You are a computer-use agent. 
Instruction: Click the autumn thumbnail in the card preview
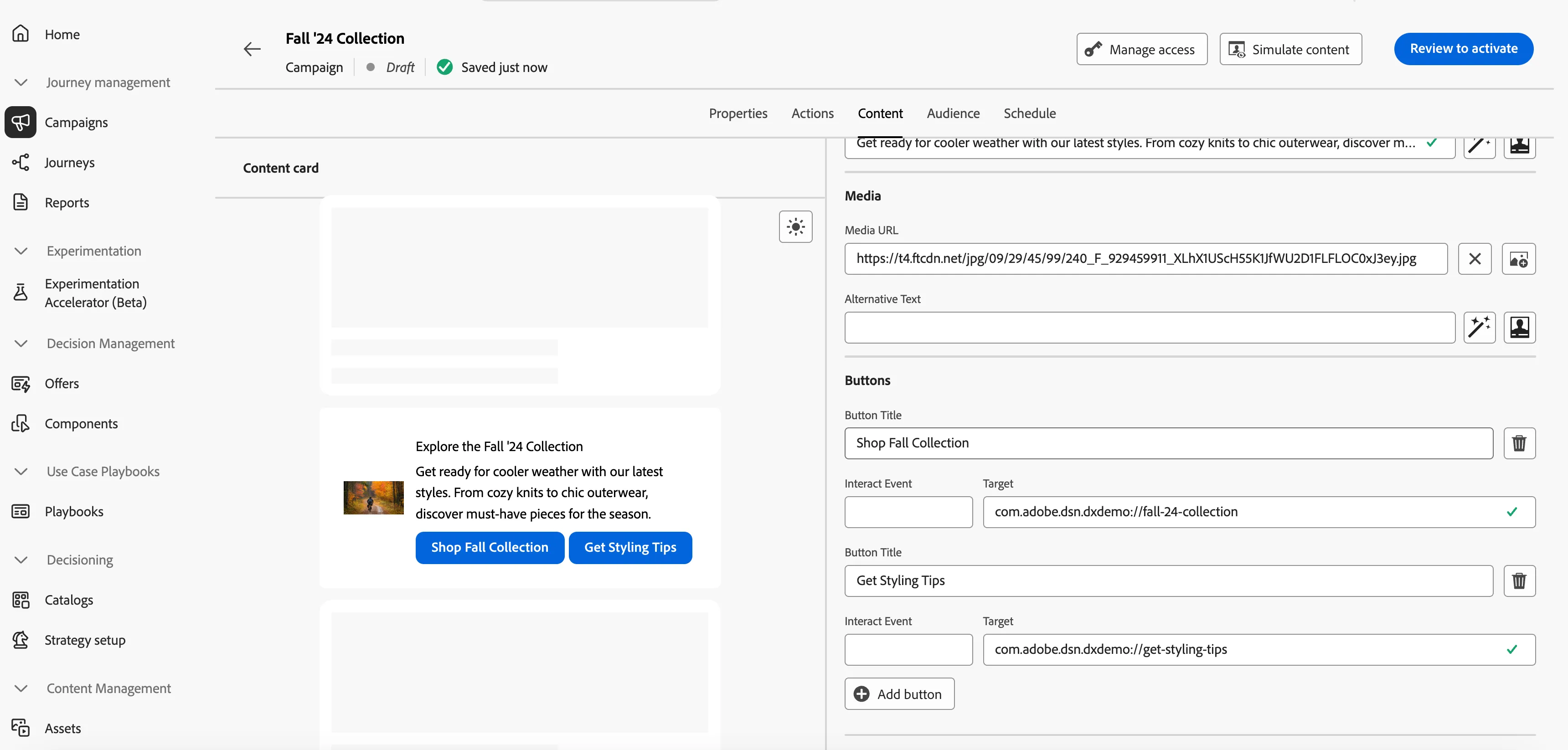(373, 498)
